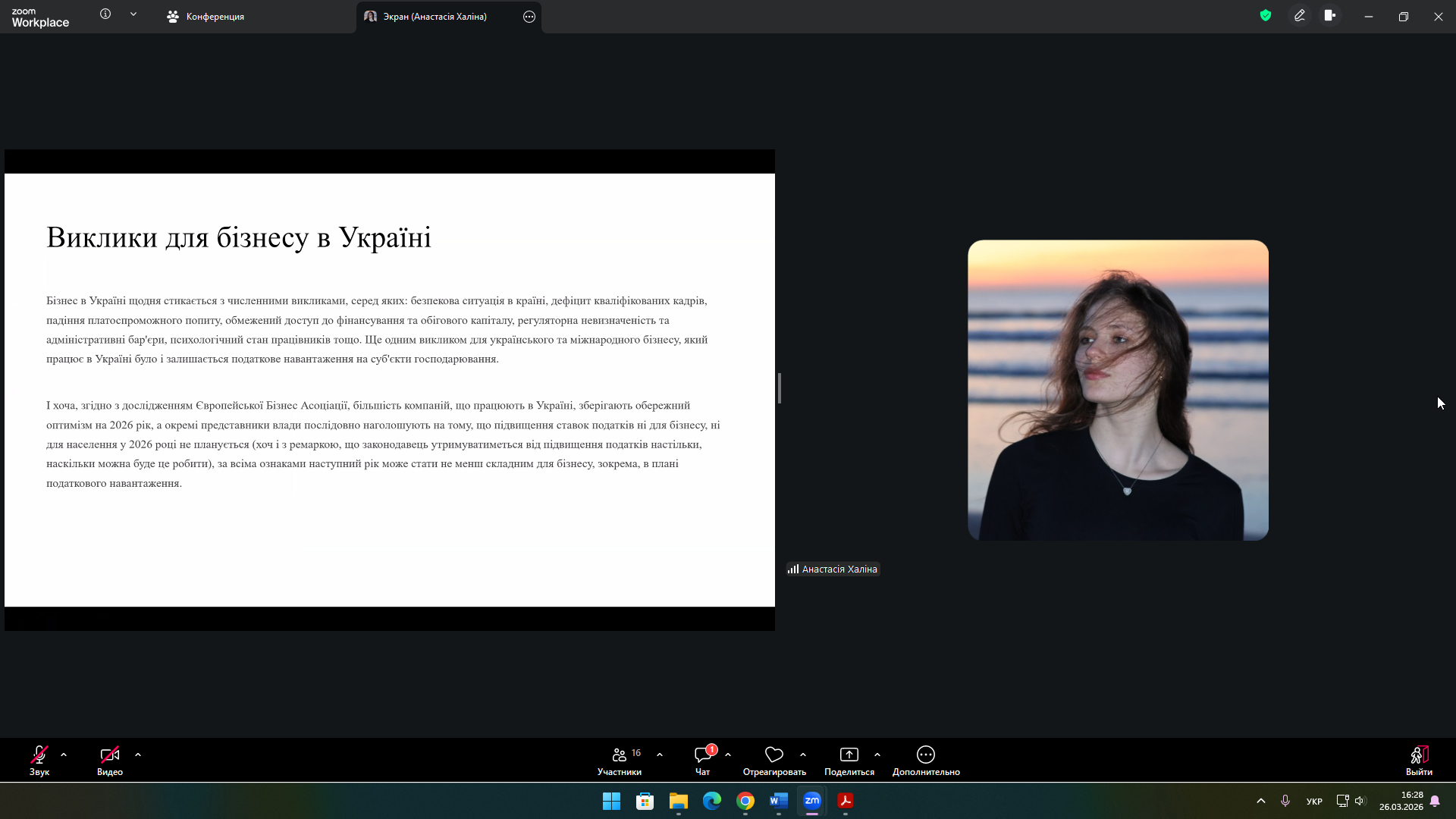Image resolution: width=1456 pixels, height=819 pixels.
Task: Click the green encryption shield icon
Action: 1265,16
